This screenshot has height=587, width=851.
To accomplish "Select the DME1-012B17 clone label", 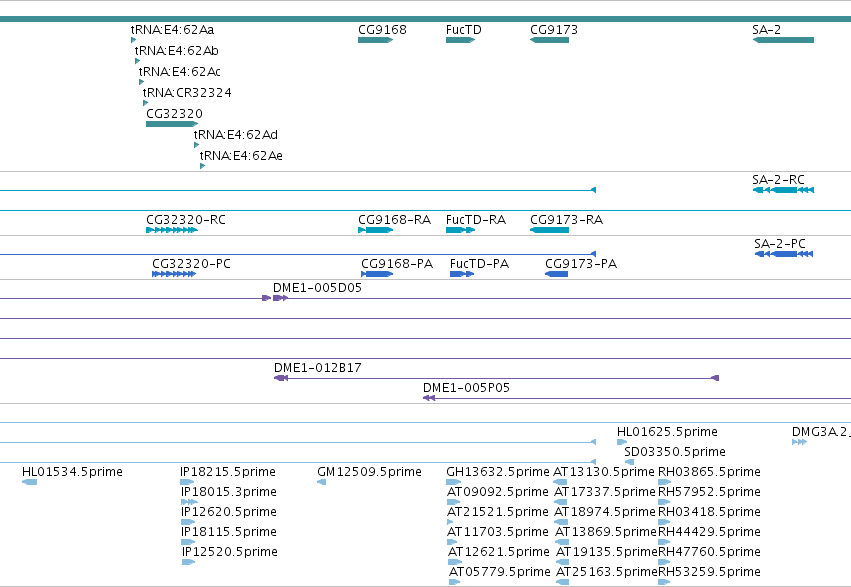I will (x=317, y=368).
